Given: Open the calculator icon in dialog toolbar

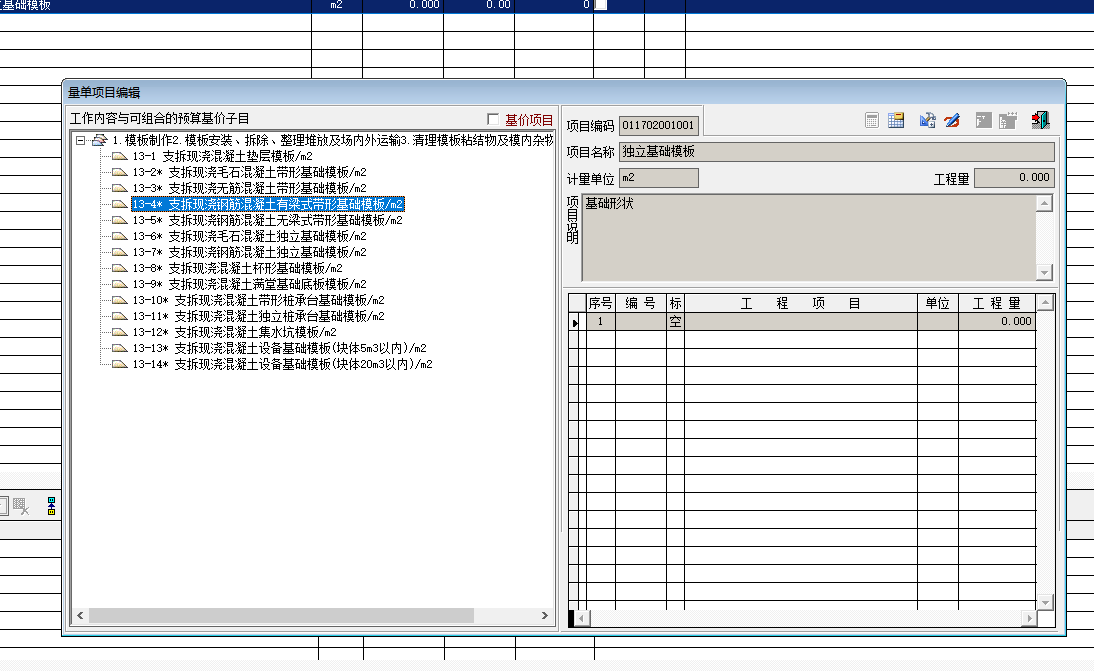Looking at the screenshot, I should coord(871,120).
